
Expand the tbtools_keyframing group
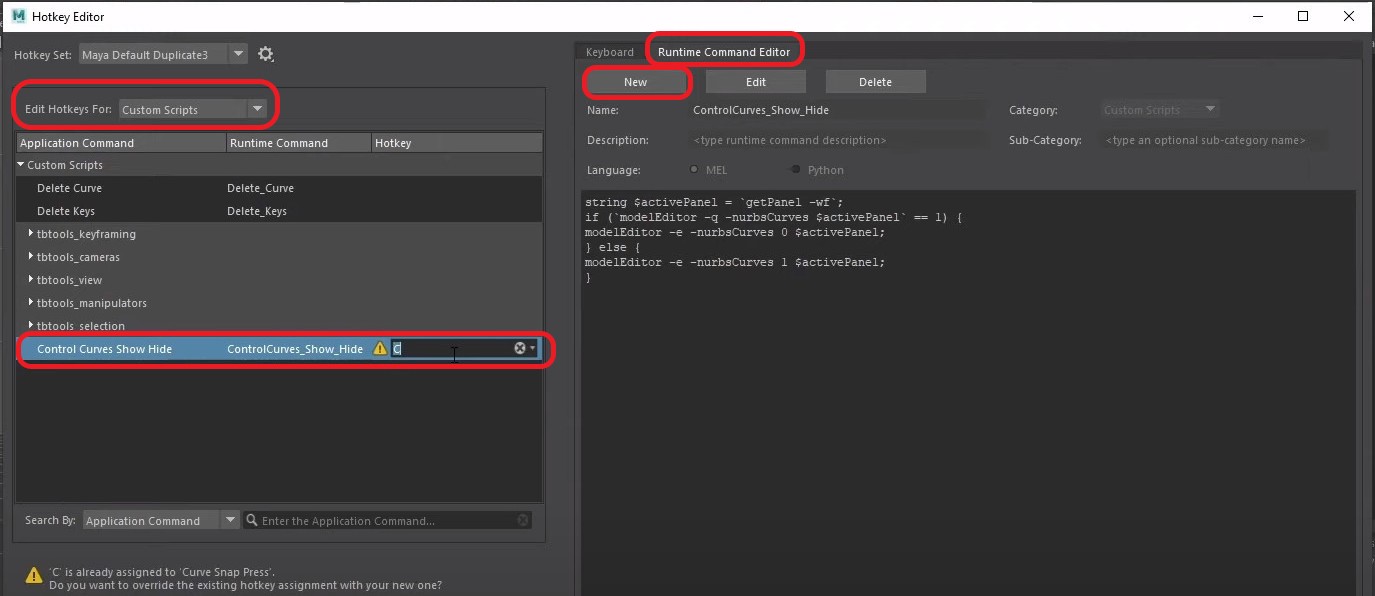coord(31,234)
